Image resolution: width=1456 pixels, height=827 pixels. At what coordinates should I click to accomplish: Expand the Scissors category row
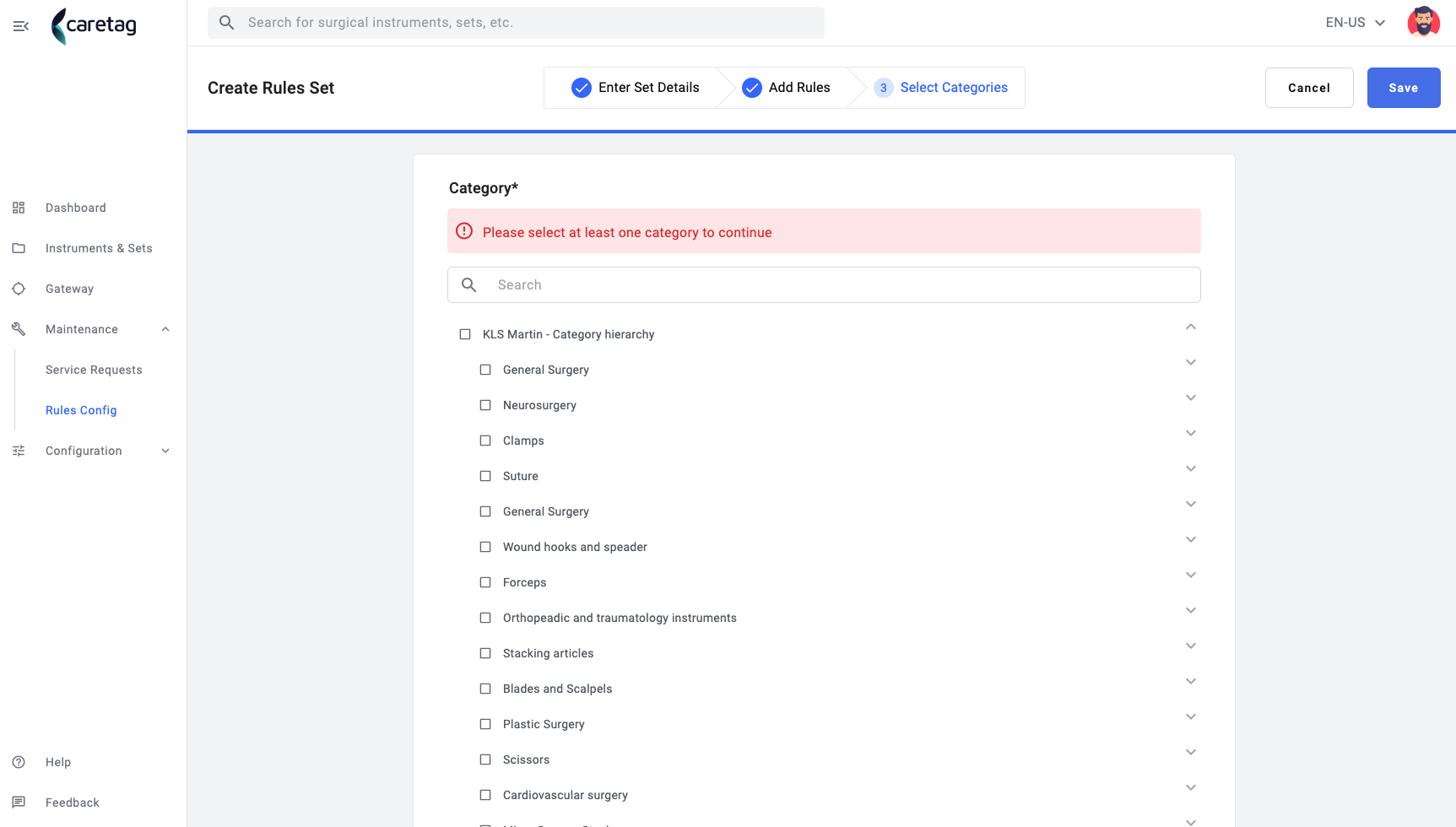coord(1191,752)
